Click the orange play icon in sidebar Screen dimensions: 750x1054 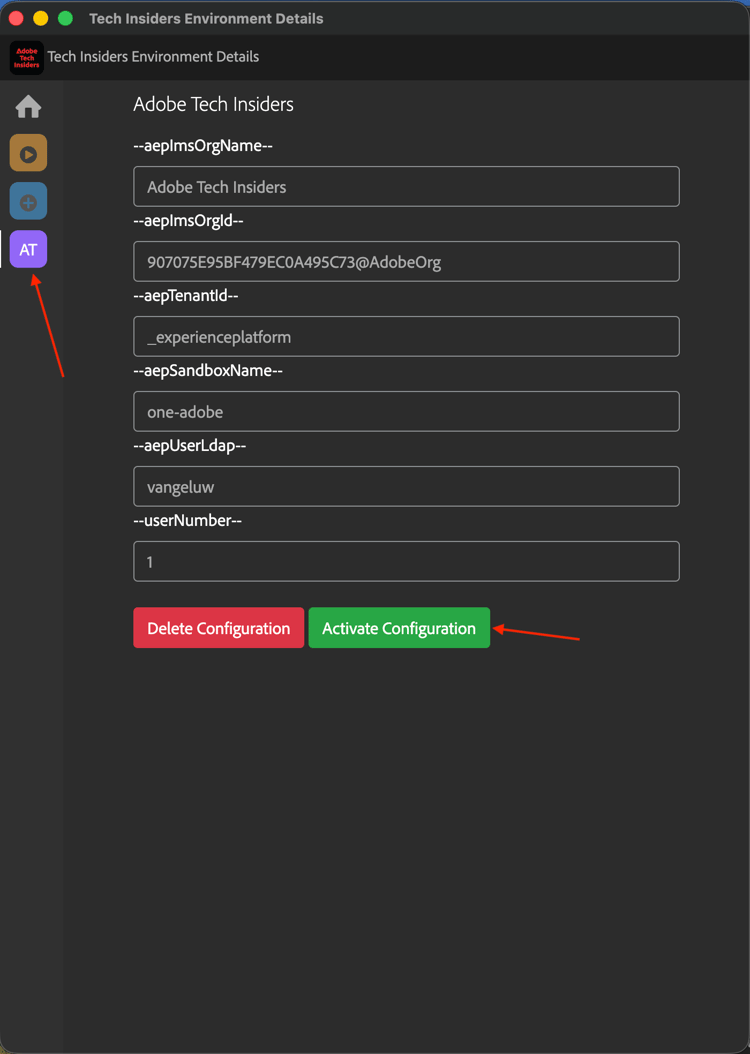(x=28, y=153)
